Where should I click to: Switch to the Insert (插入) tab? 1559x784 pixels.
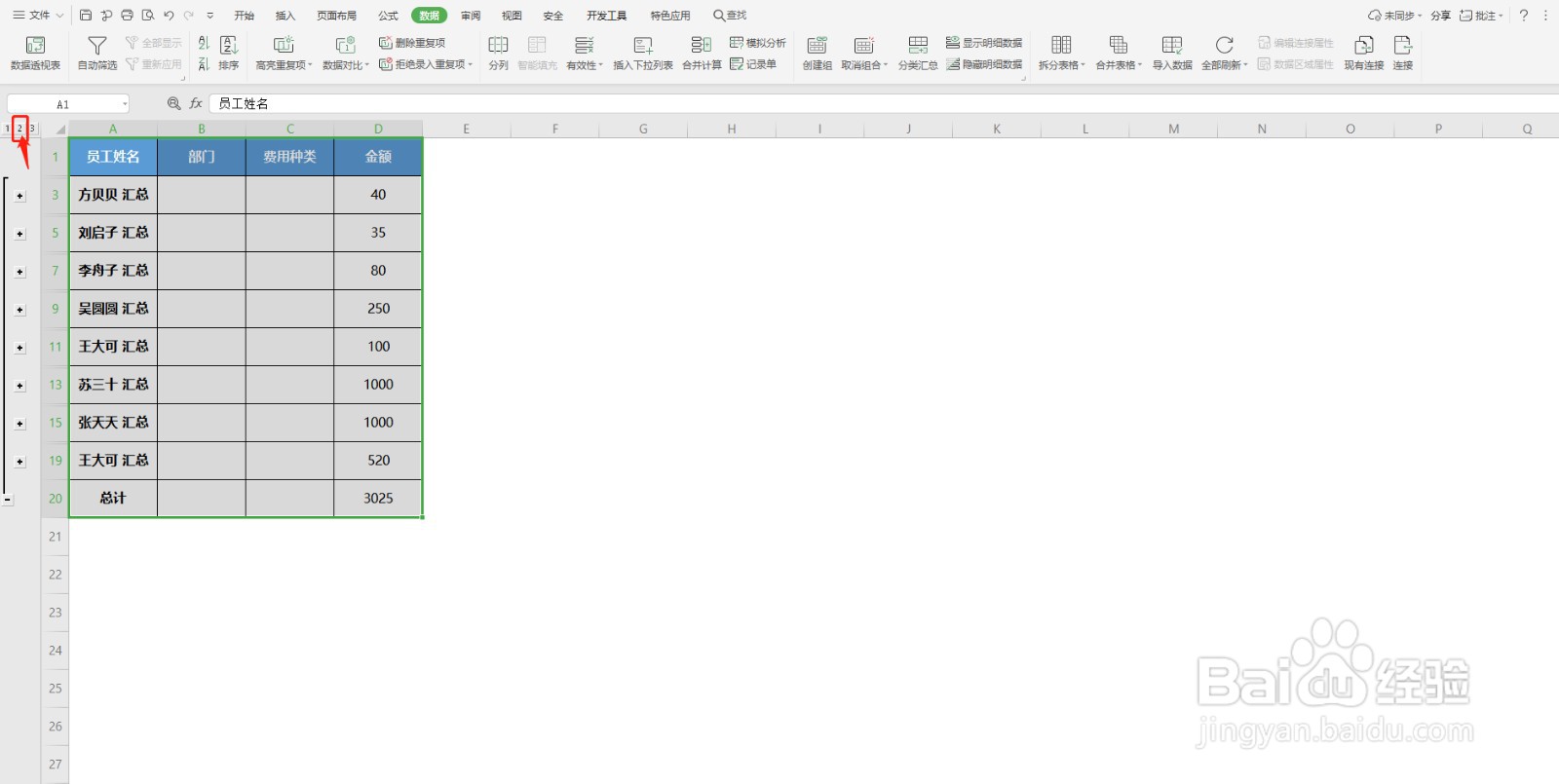click(285, 16)
